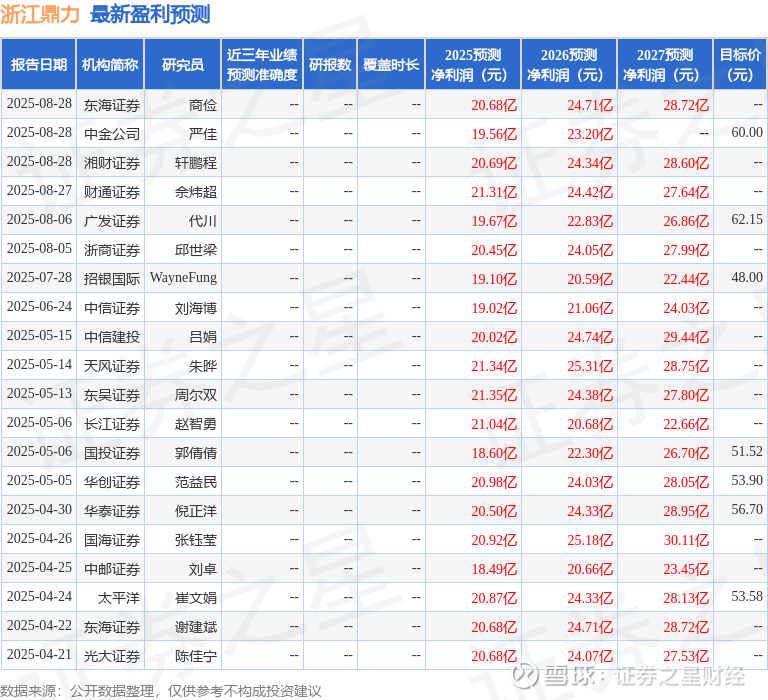Click researcher name 严佳
The image size is (768, 700).
click(202, 134)
